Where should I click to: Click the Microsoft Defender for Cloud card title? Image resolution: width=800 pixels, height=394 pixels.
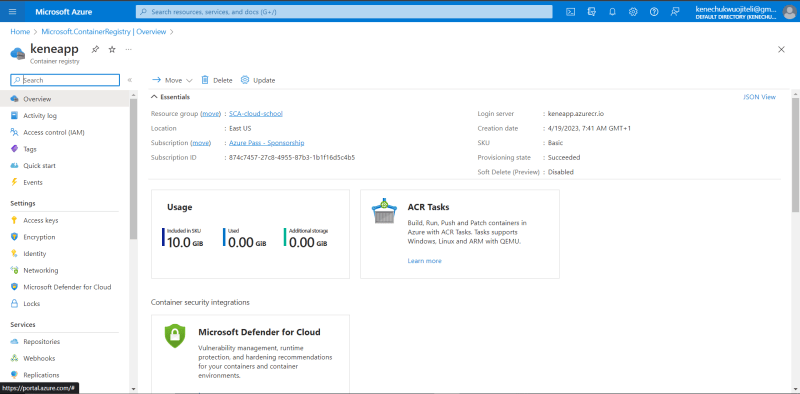pos(259,332)
